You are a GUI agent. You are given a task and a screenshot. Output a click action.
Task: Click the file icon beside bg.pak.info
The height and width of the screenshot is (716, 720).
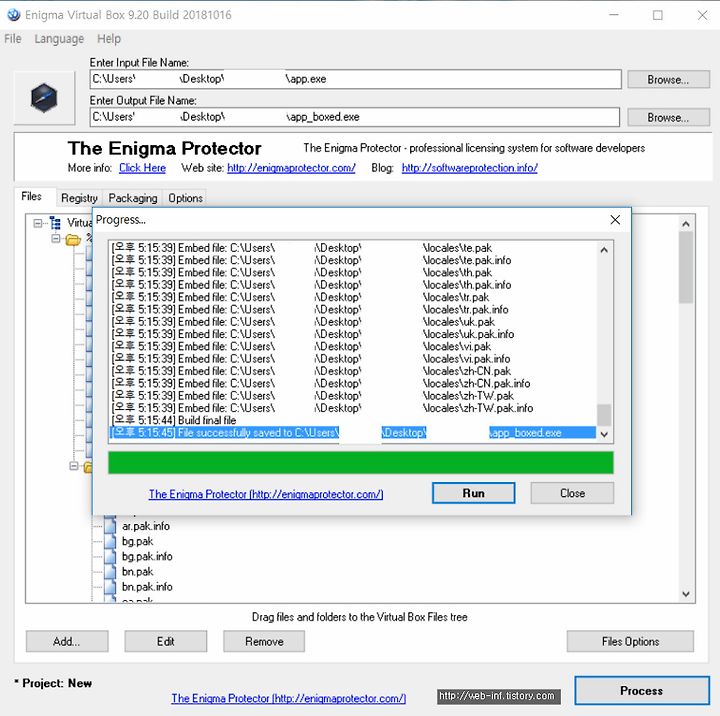pyautogui.click(x=110, y=556)
